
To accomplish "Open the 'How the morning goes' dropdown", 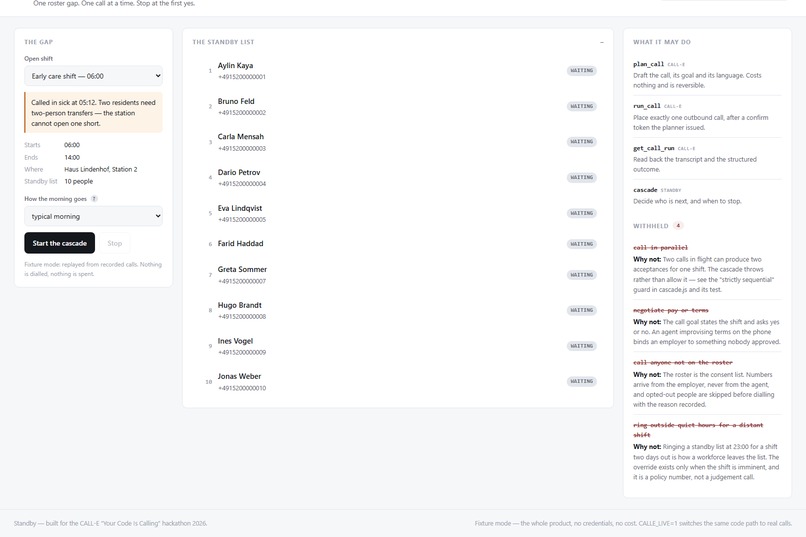I will coord(93,216).
